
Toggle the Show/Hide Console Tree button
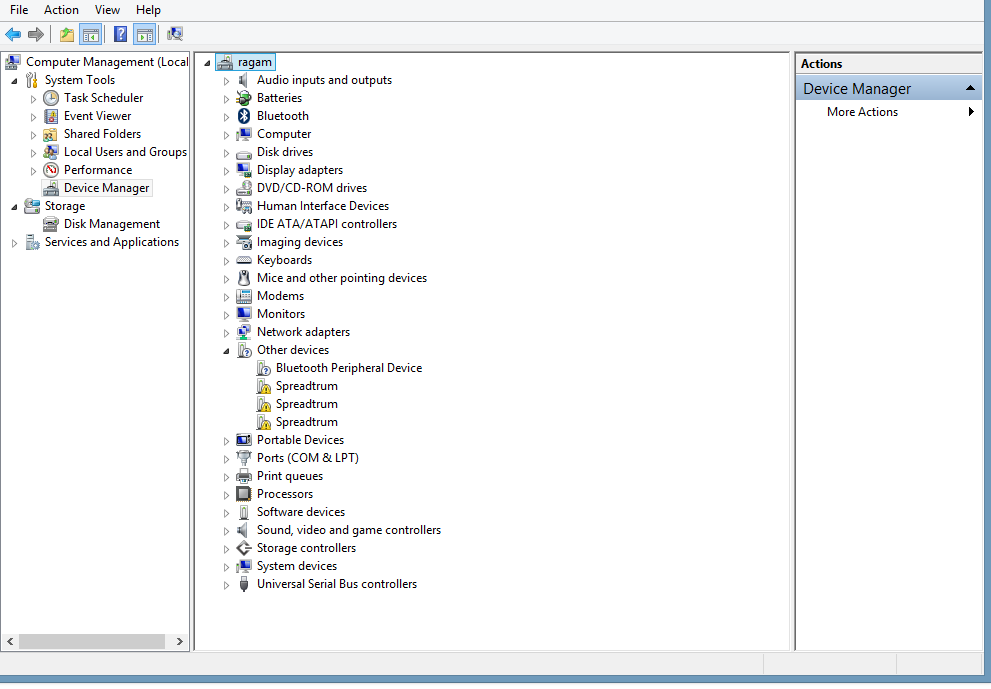pos(91,34)
